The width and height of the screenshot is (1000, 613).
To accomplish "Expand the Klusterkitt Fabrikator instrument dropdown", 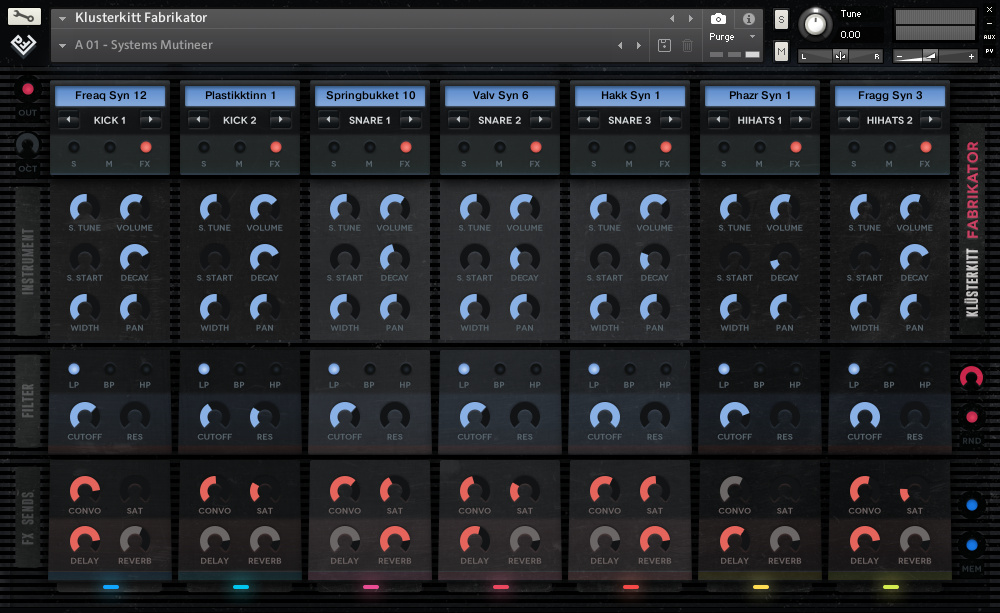I will [62, 18].
